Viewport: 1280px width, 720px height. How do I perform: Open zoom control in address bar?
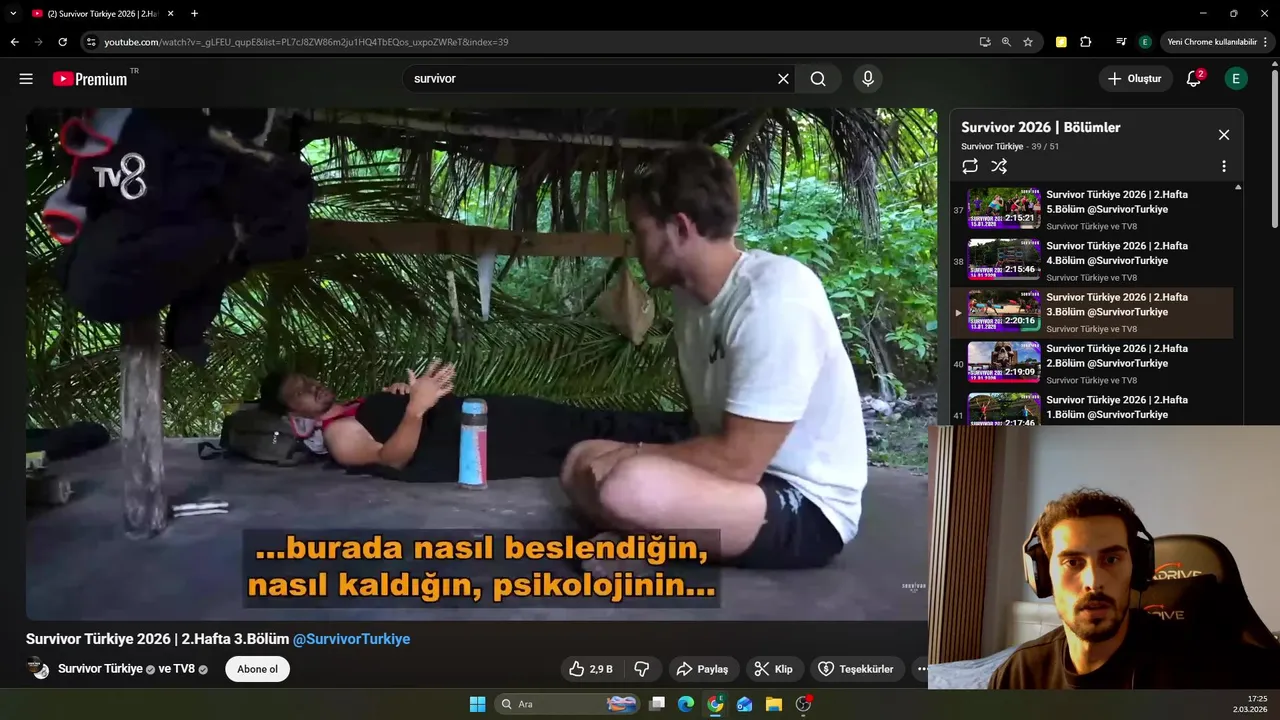[x=1006, y=42]
